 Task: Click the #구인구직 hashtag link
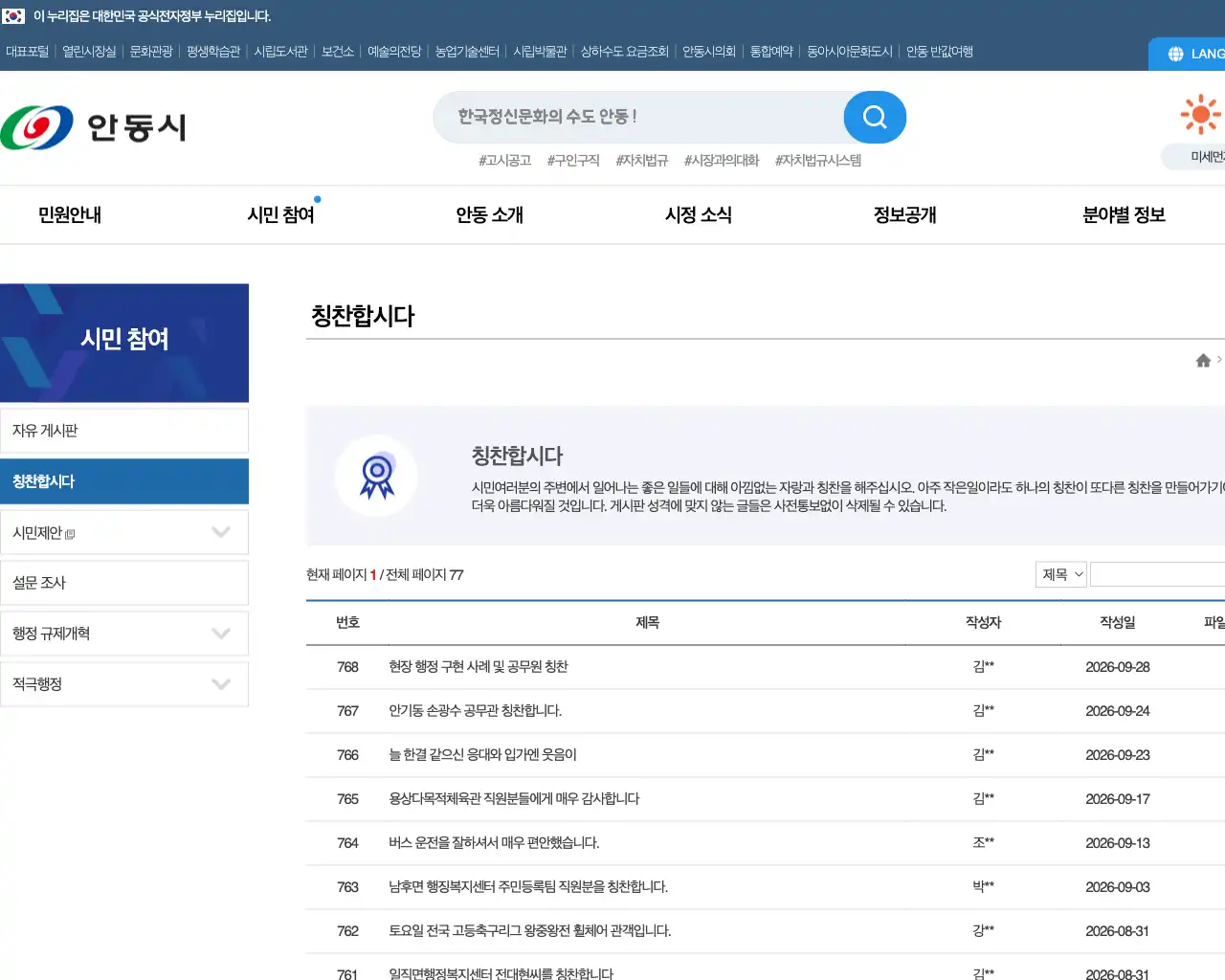pyautogui.click(x=573, y=161)
